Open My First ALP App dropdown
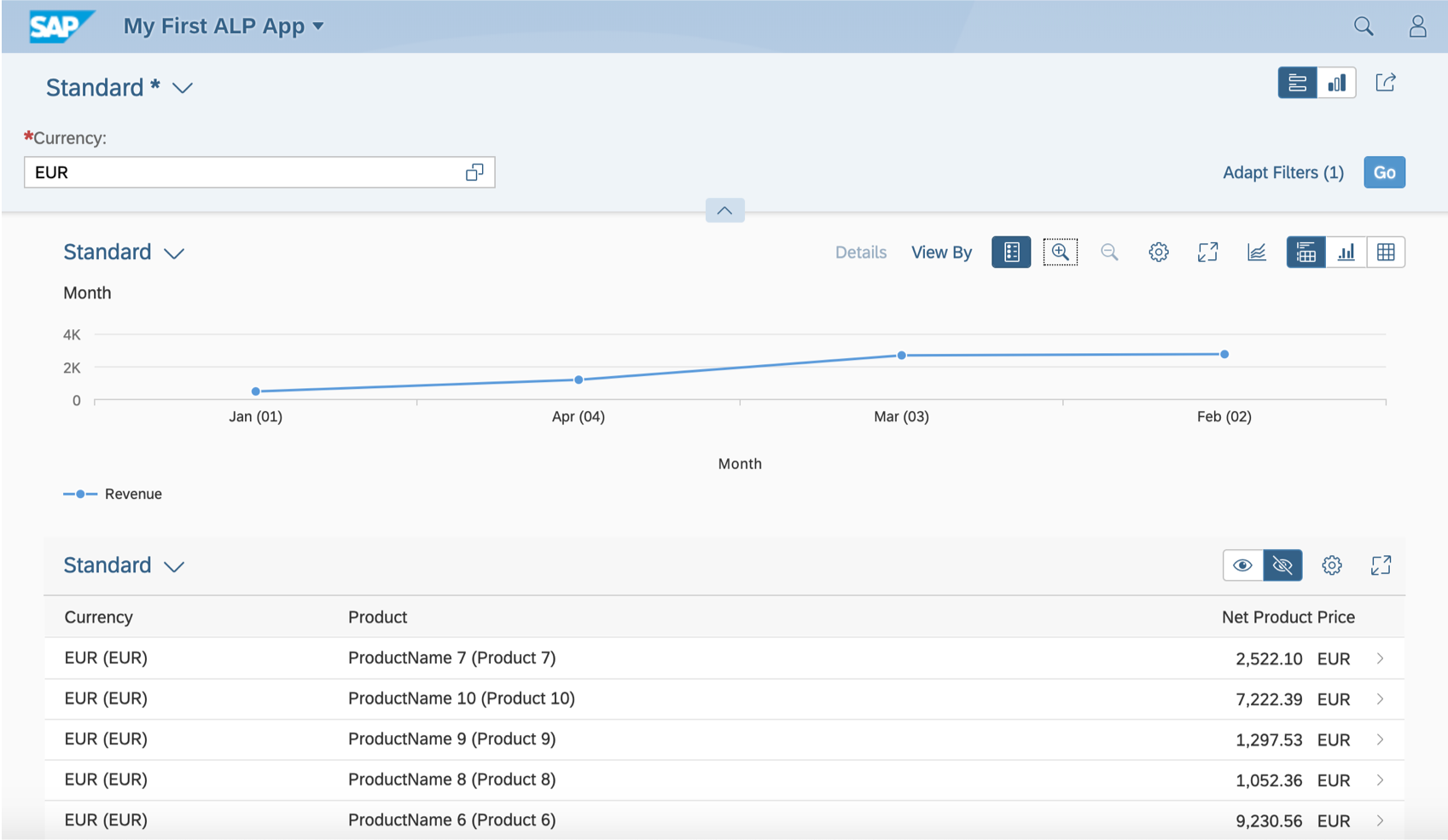Screen dimensions: 1448x840 [224, 26]
